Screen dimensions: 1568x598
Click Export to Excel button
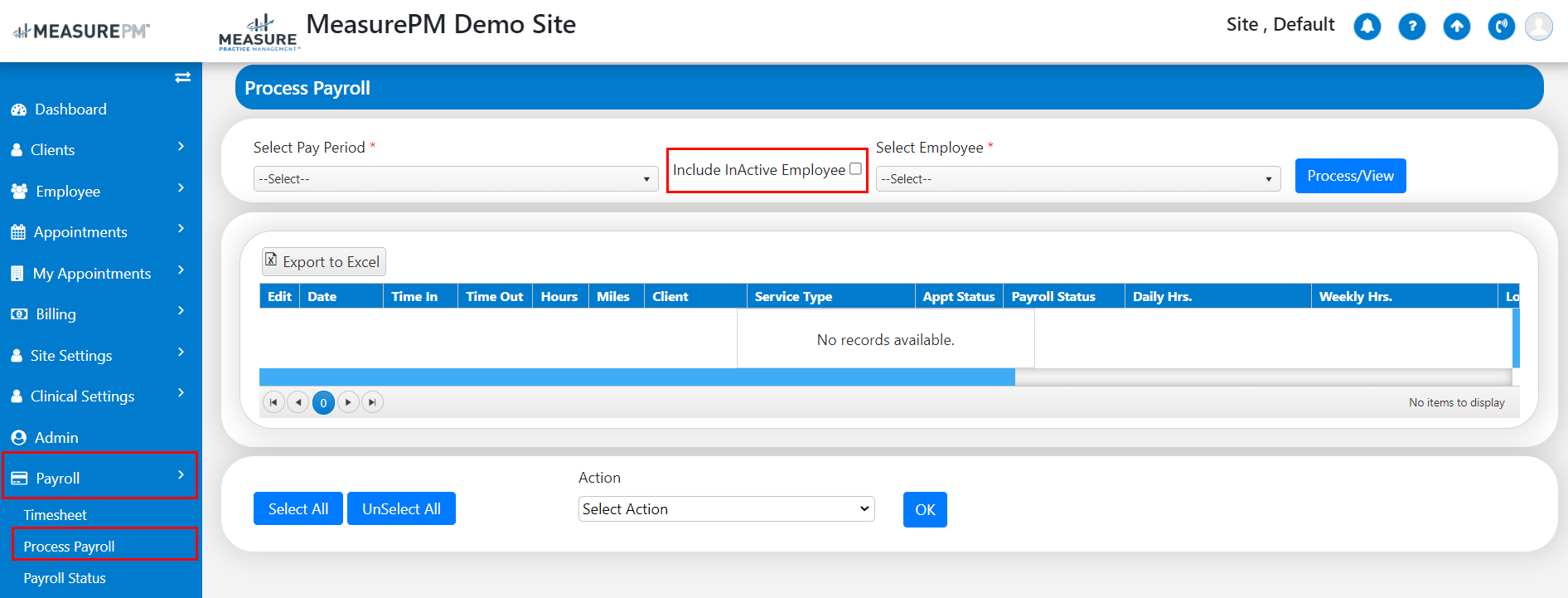[x=324, y=262]
